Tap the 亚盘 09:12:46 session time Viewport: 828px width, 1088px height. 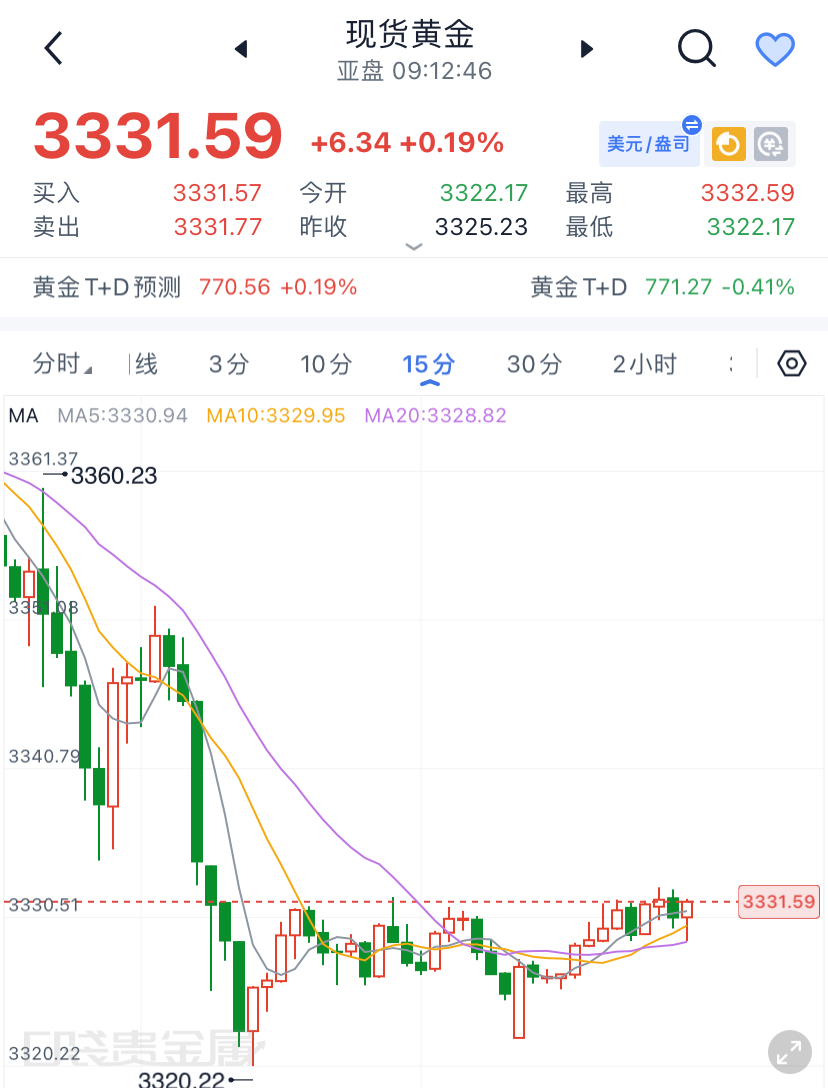[414, 71]
